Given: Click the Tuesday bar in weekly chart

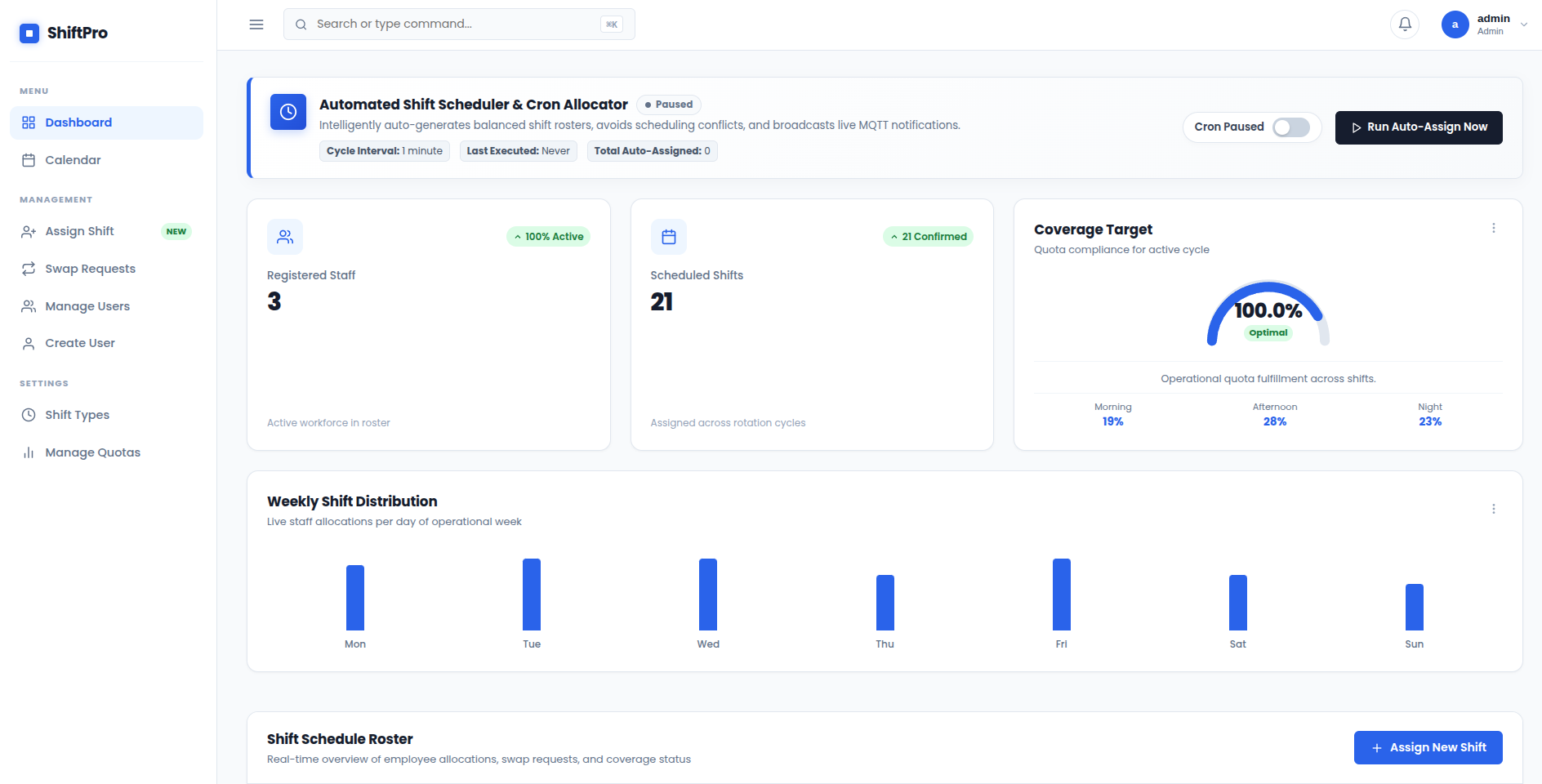Looking at the screenshot, I should pos(532,595).
